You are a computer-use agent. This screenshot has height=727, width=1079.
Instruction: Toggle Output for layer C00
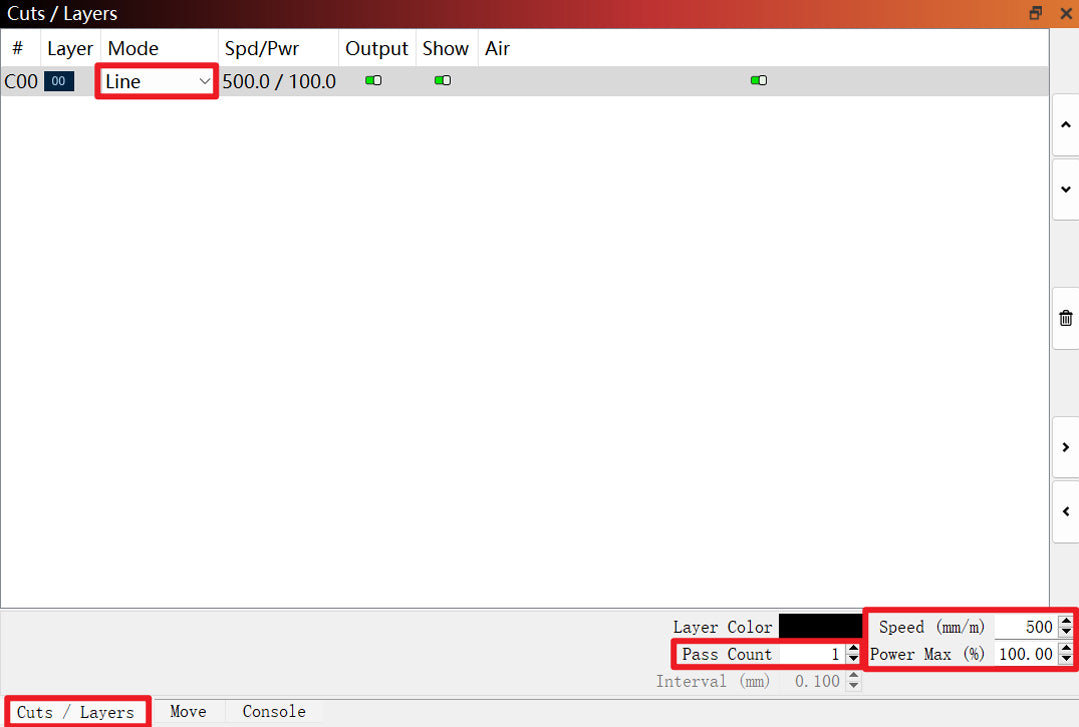coord(373,81)
